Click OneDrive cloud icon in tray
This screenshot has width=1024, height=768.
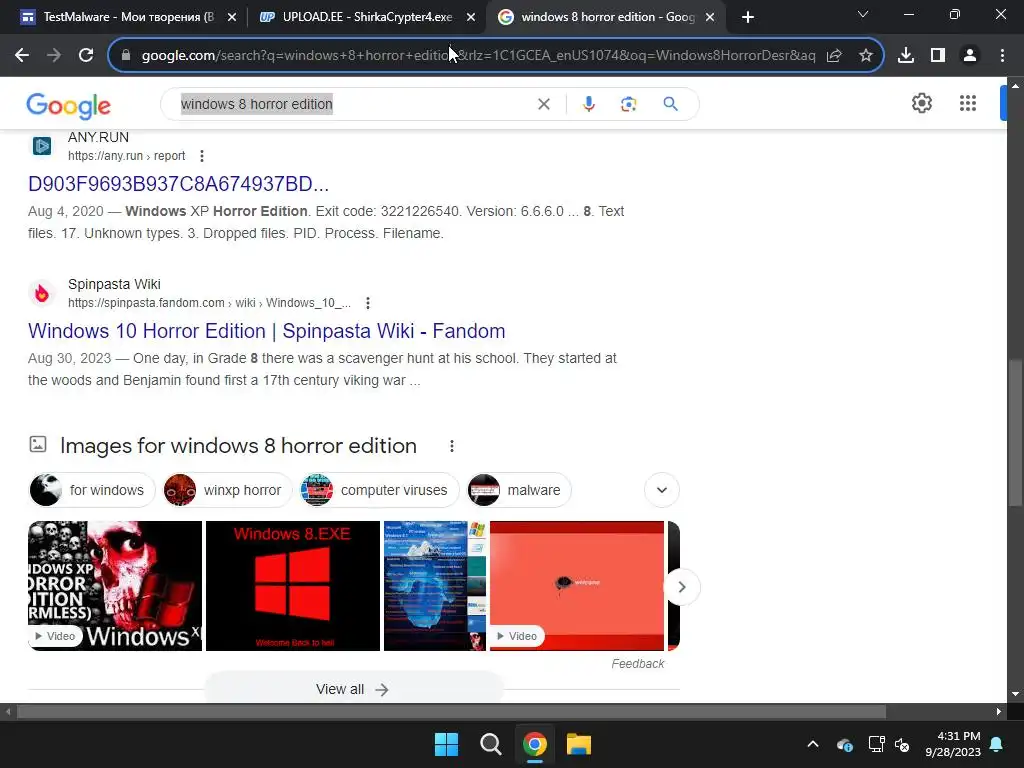pos(844,744)
